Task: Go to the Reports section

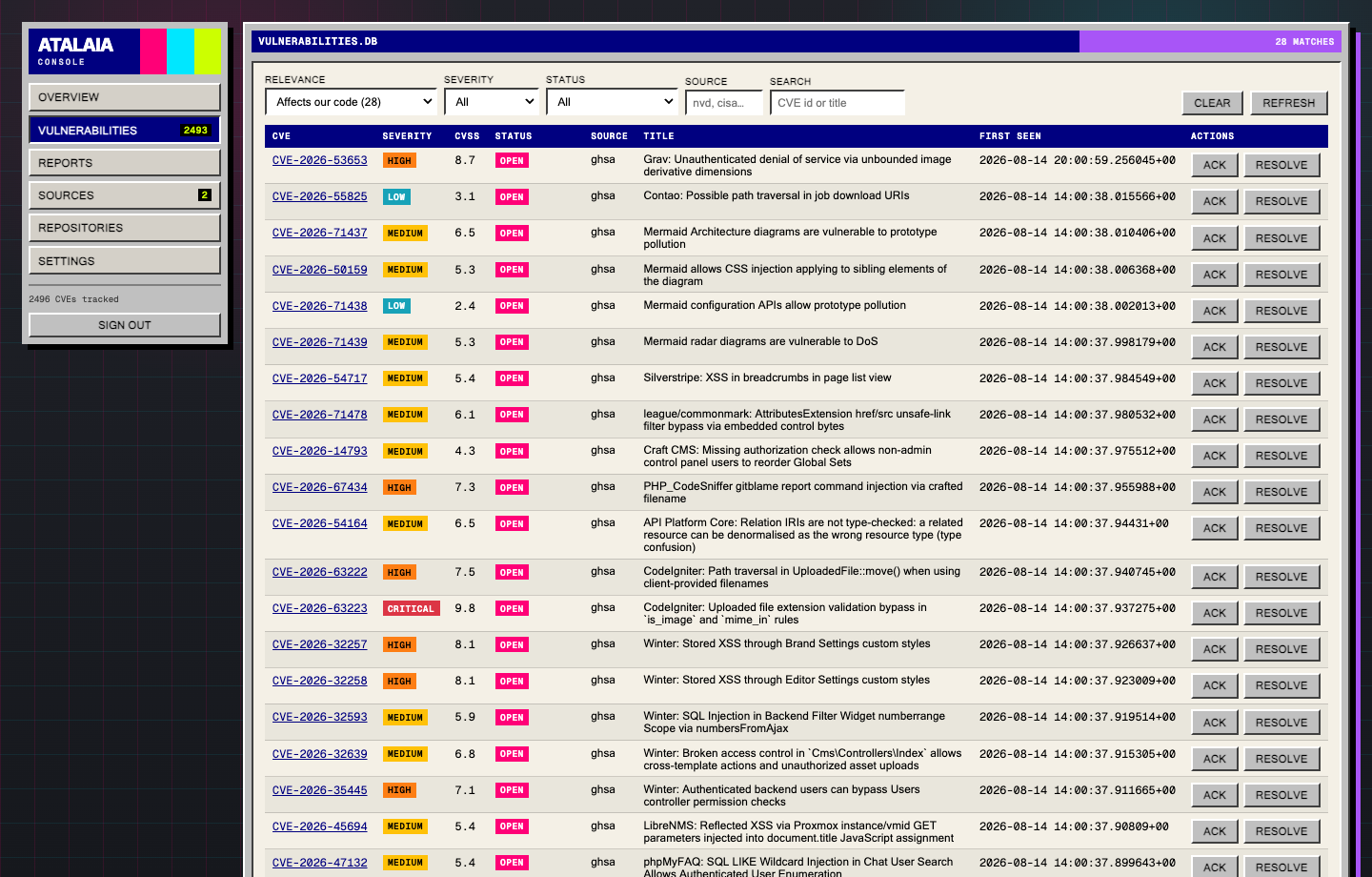Action: click(x=125, y=163)
